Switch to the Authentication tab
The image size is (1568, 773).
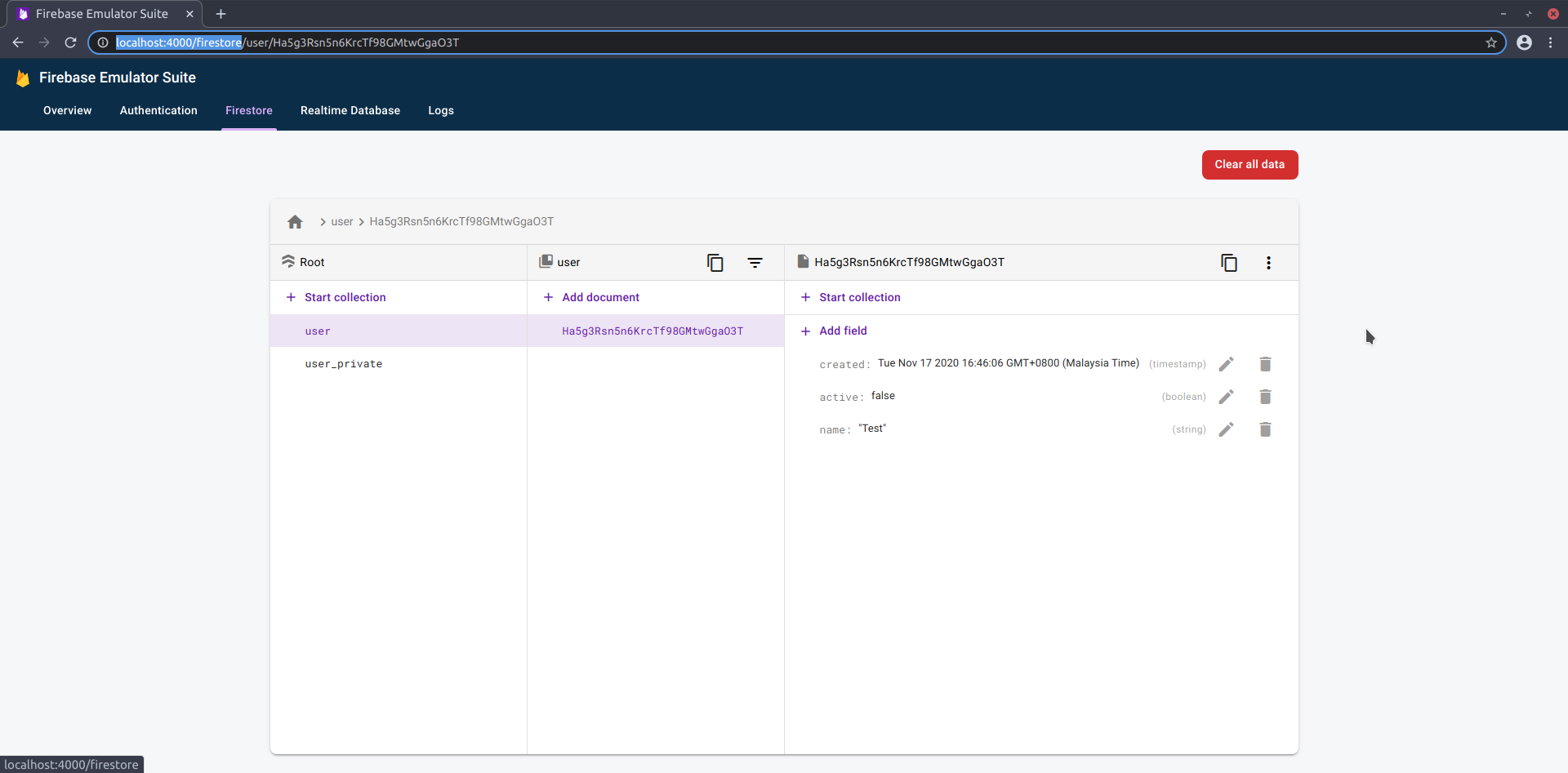pos(158,110)
